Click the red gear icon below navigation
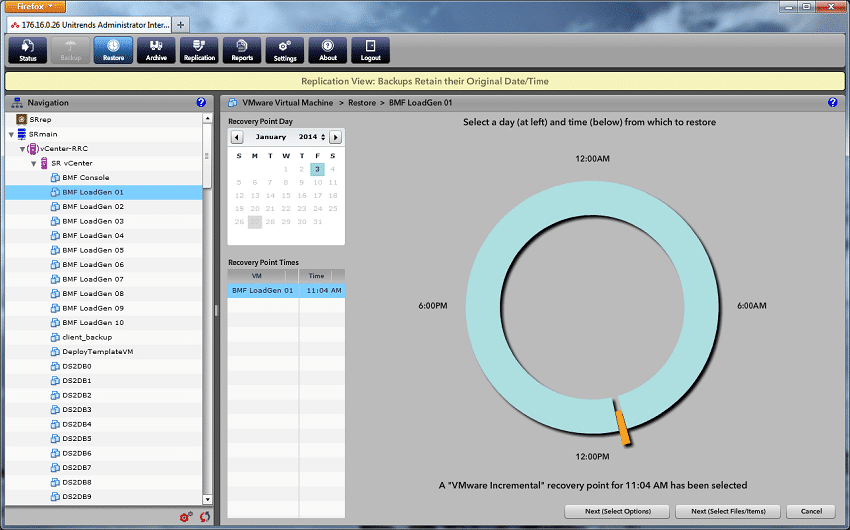850x530 pixels. 186,517
